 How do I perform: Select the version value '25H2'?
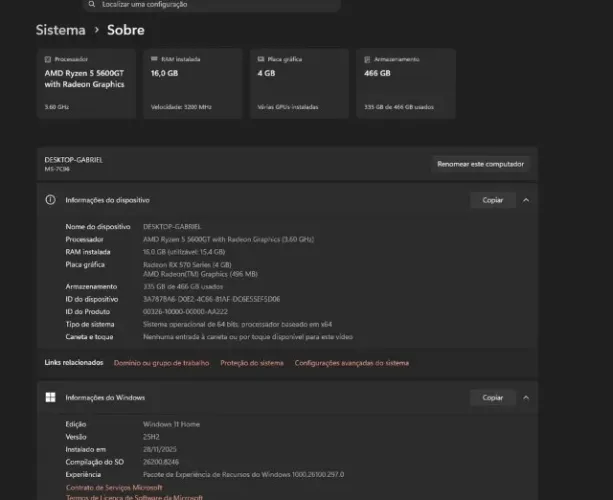tap(151, 437)
